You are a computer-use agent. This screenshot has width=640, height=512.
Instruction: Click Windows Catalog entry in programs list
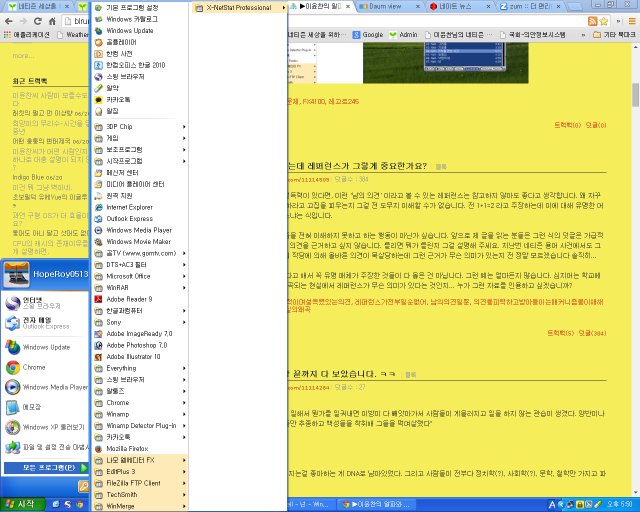click(x=131, y=19)
